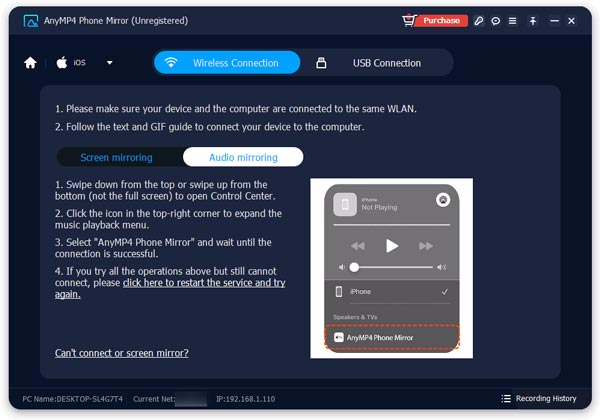Click the PC Name:DESKTOP-SL4G7T4 status text
Screen dimensions: 600x420
click(x=73, y=399)
